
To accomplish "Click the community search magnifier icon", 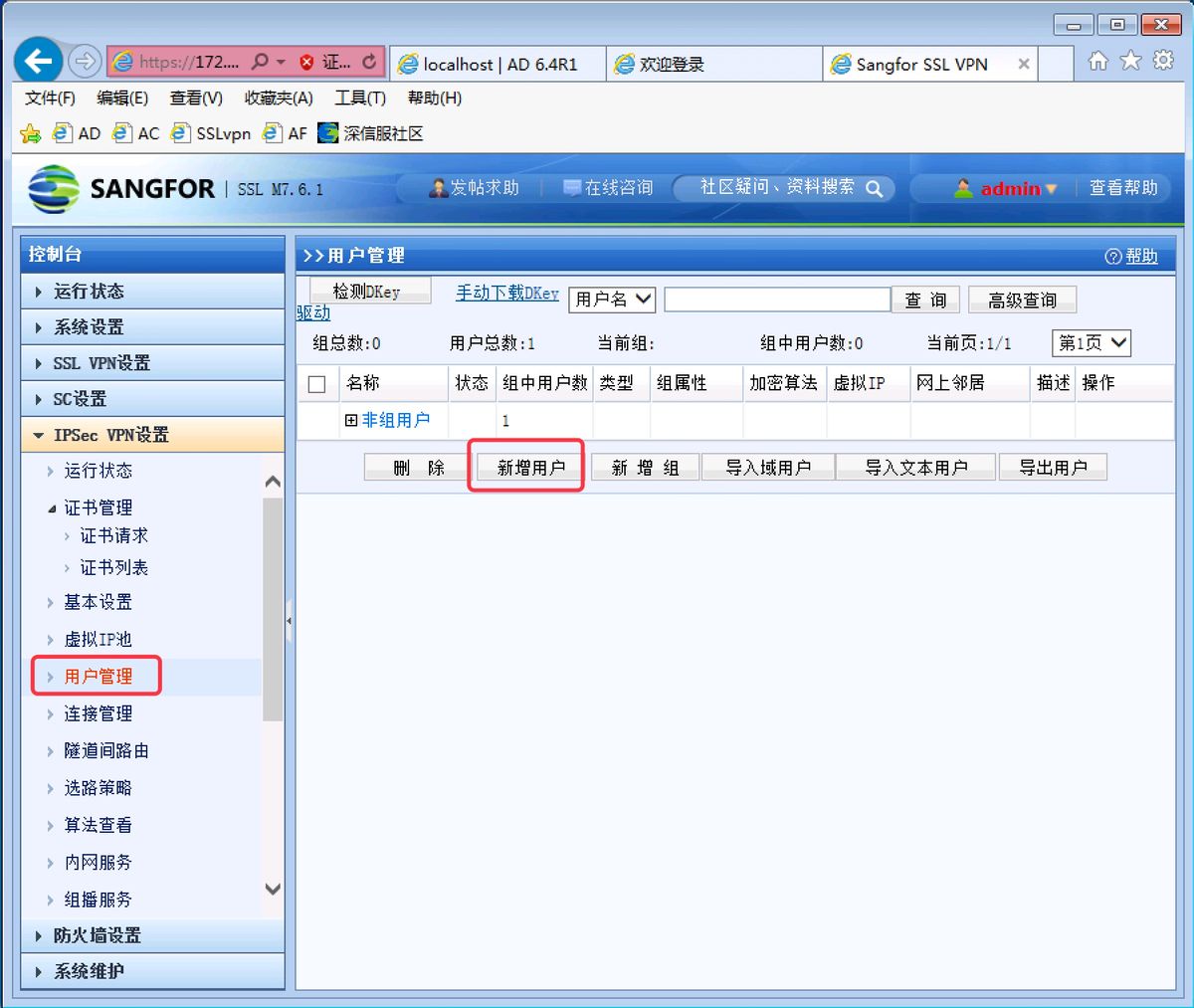I will (x=875, y=188).
